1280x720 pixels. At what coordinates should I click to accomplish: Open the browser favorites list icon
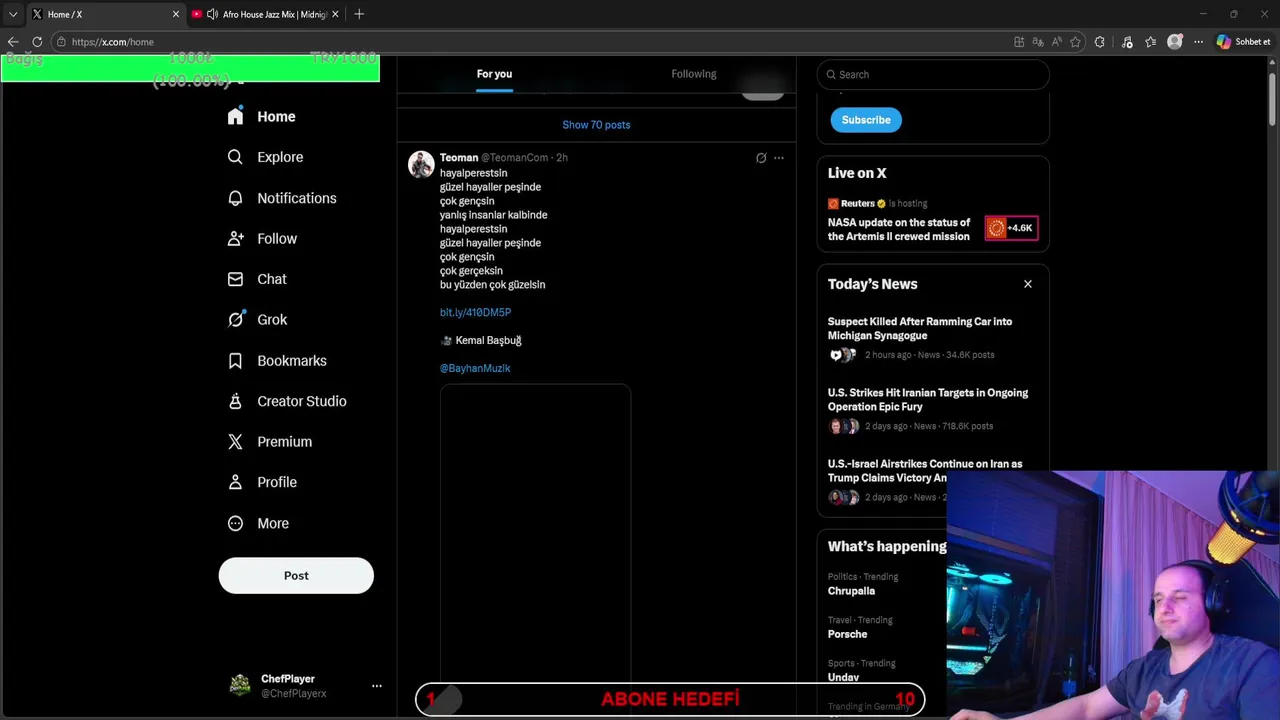(x=1151, y=42)
